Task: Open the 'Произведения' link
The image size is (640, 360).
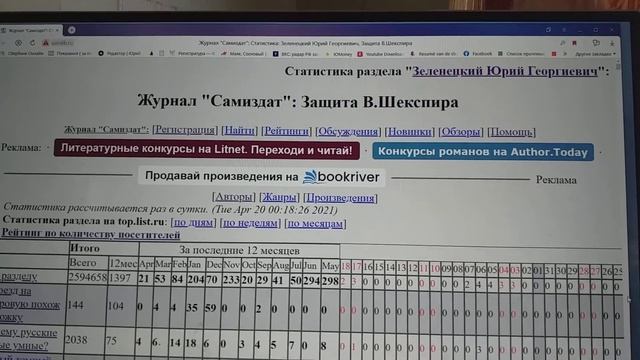Action: [x=340, y=198]
